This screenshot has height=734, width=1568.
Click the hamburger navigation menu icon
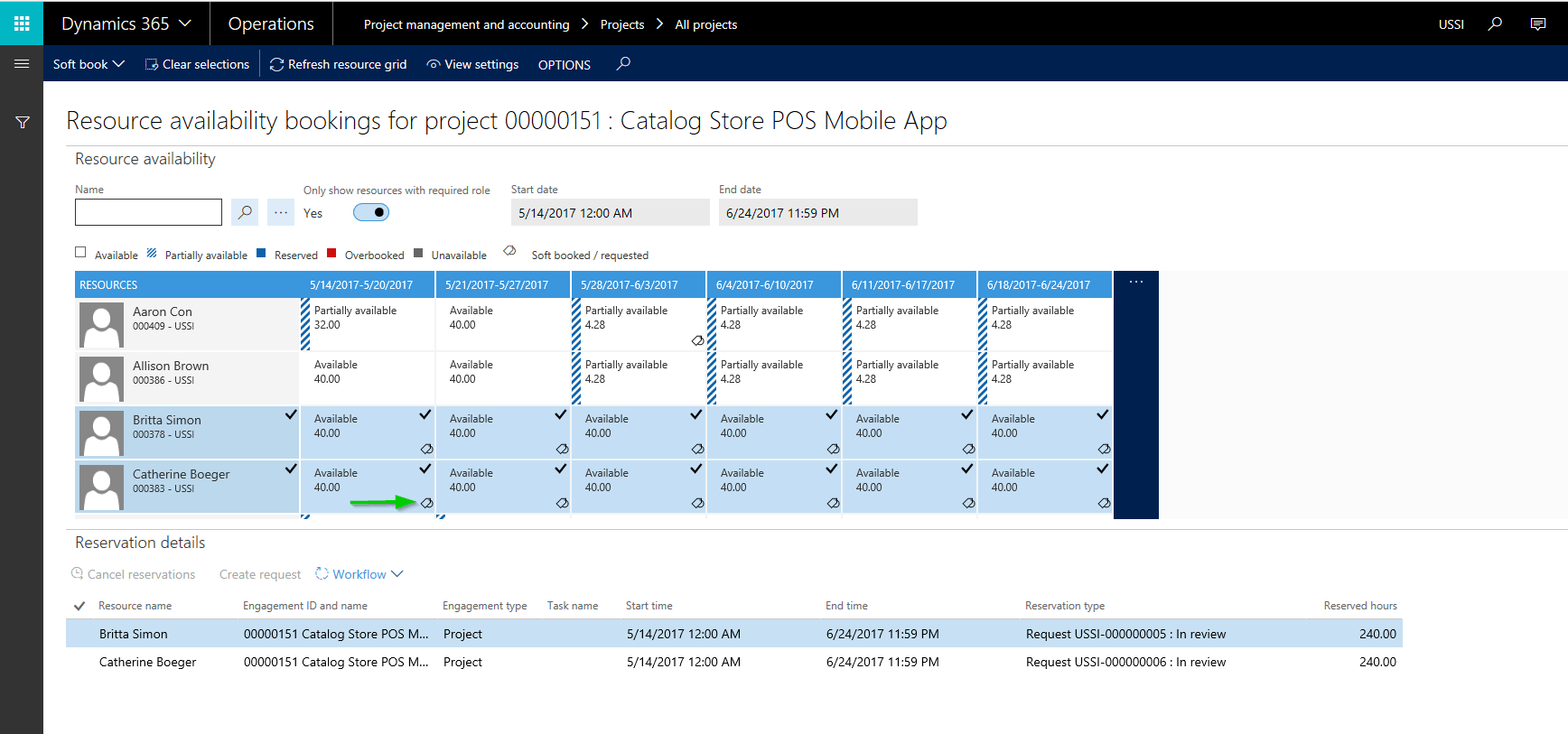click(22, 64)
